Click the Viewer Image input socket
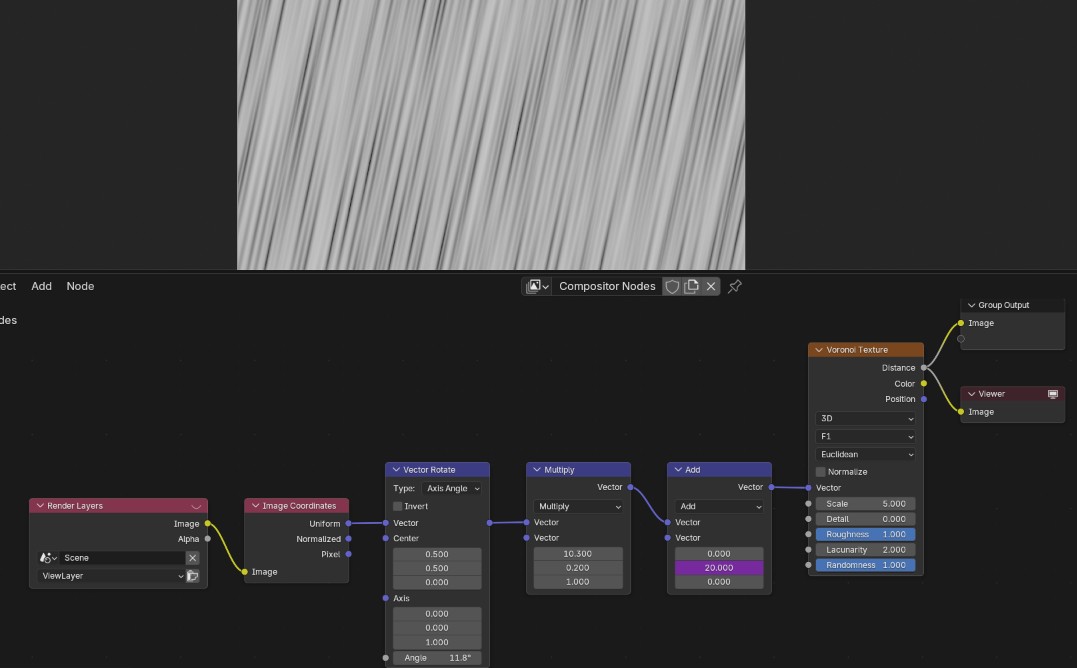The height and width of the screenshot is (668, 1077). [x=961, y=412]
